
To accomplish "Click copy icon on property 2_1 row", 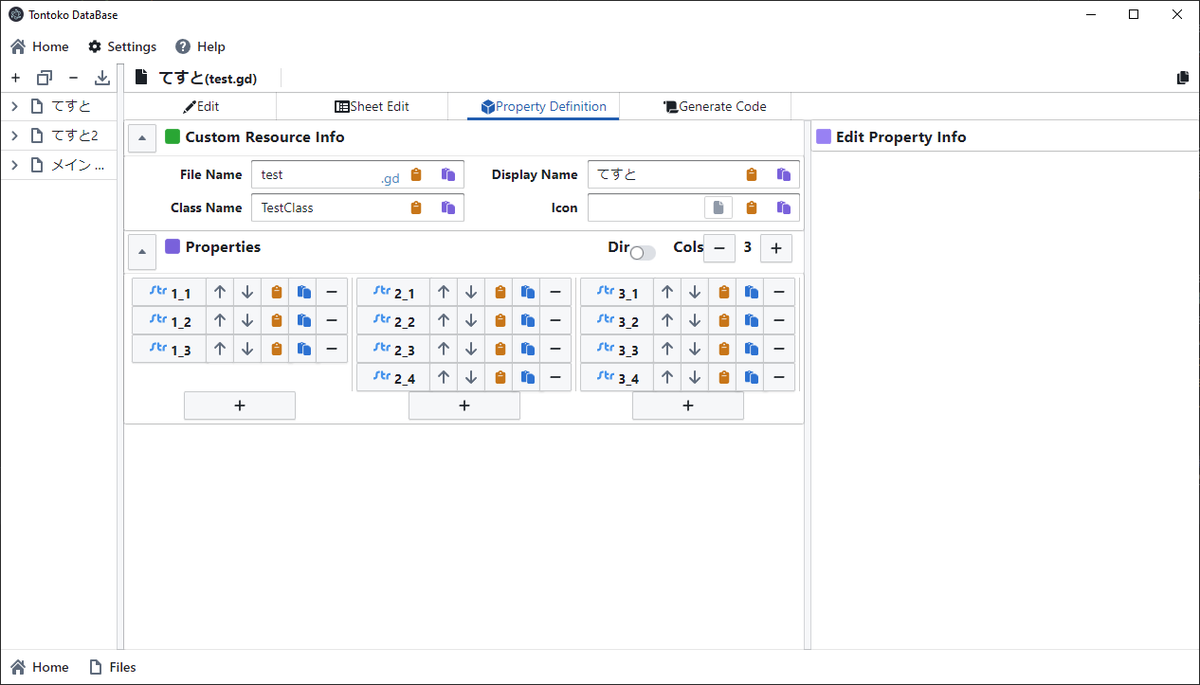I will point(528,293).
